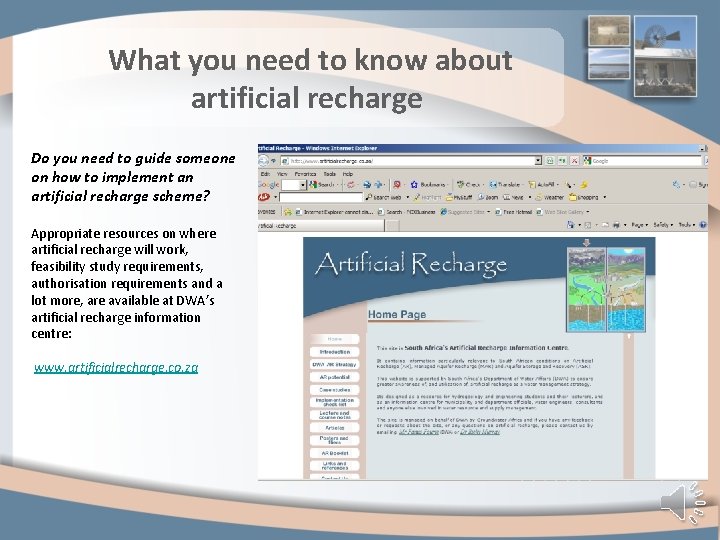The width and height of the screenshot is (720, 540).
Task: Click the red stop loading button
Action: click(574, 161)
